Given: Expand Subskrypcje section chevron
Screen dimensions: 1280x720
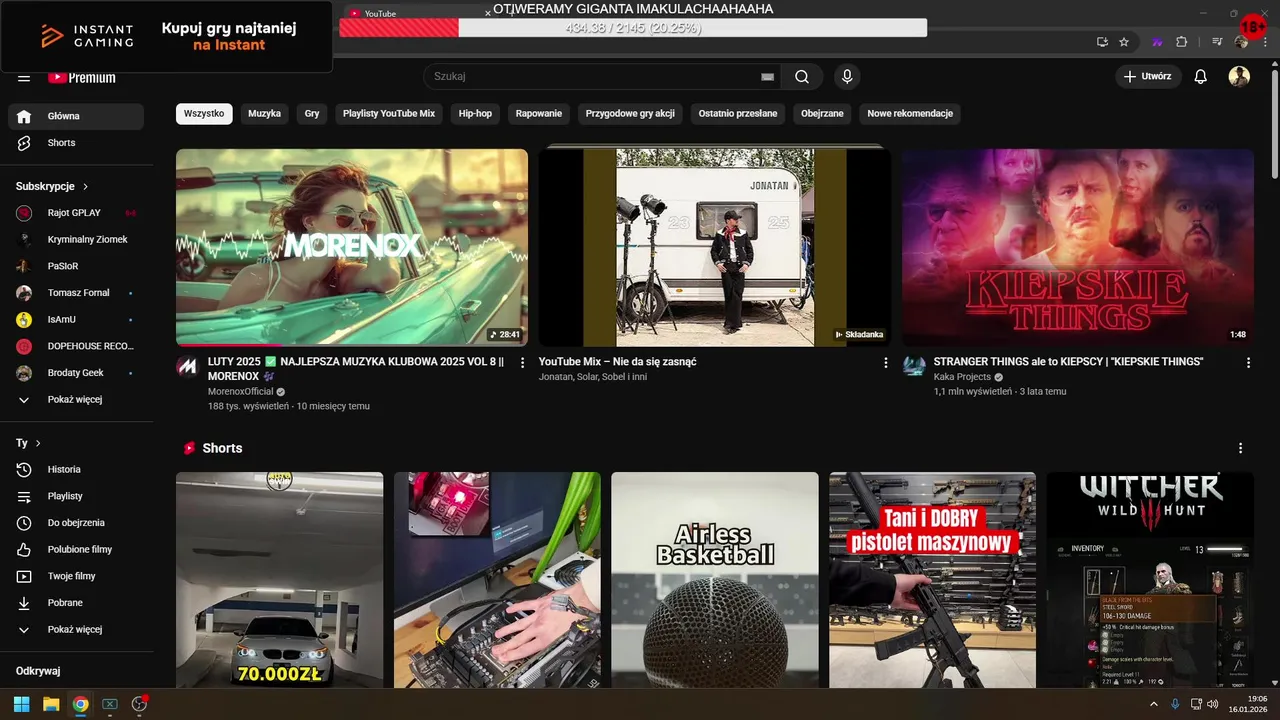Looking at the screenshot, I should point(86,186).
